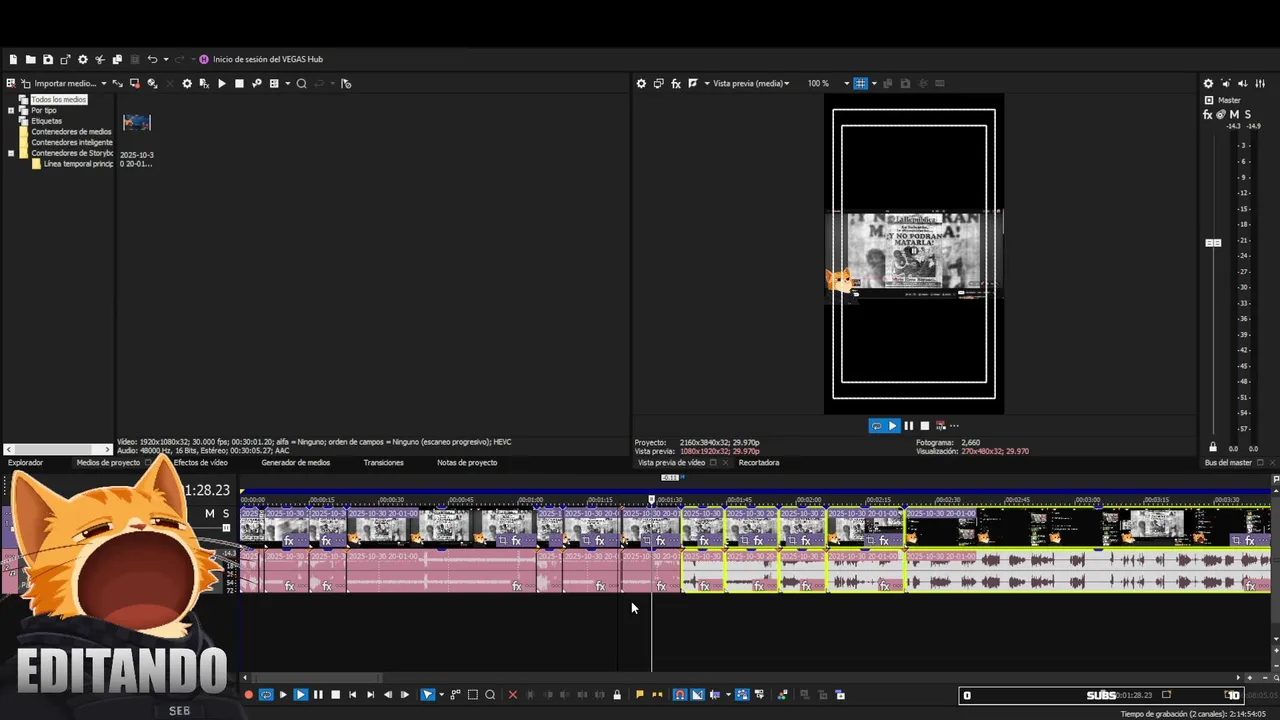Expand the Por tipo tree node
Image resolution: width=1280 pixels, height=720 pixels.
pyautogui.click(x=11, y=110)
